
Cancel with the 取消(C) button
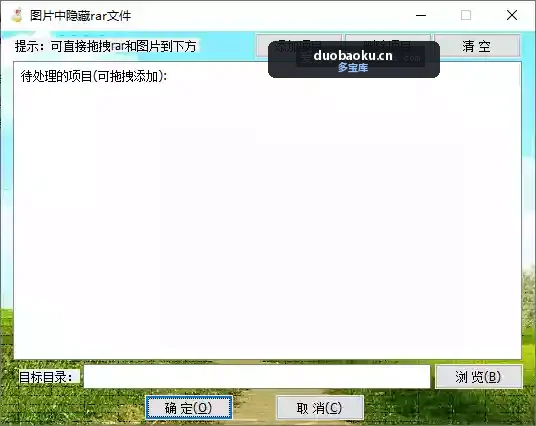tap(320, 408)
